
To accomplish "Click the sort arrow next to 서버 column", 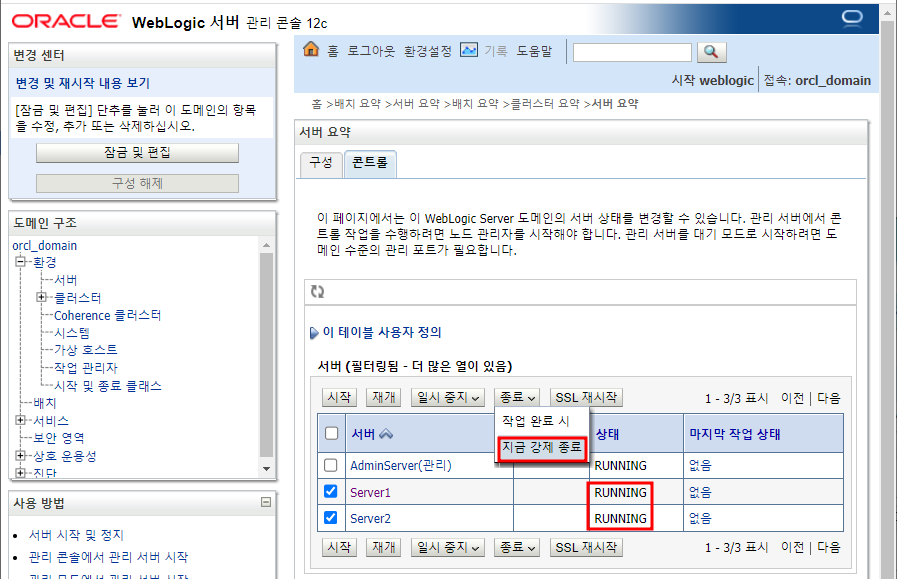I will 386,434.
